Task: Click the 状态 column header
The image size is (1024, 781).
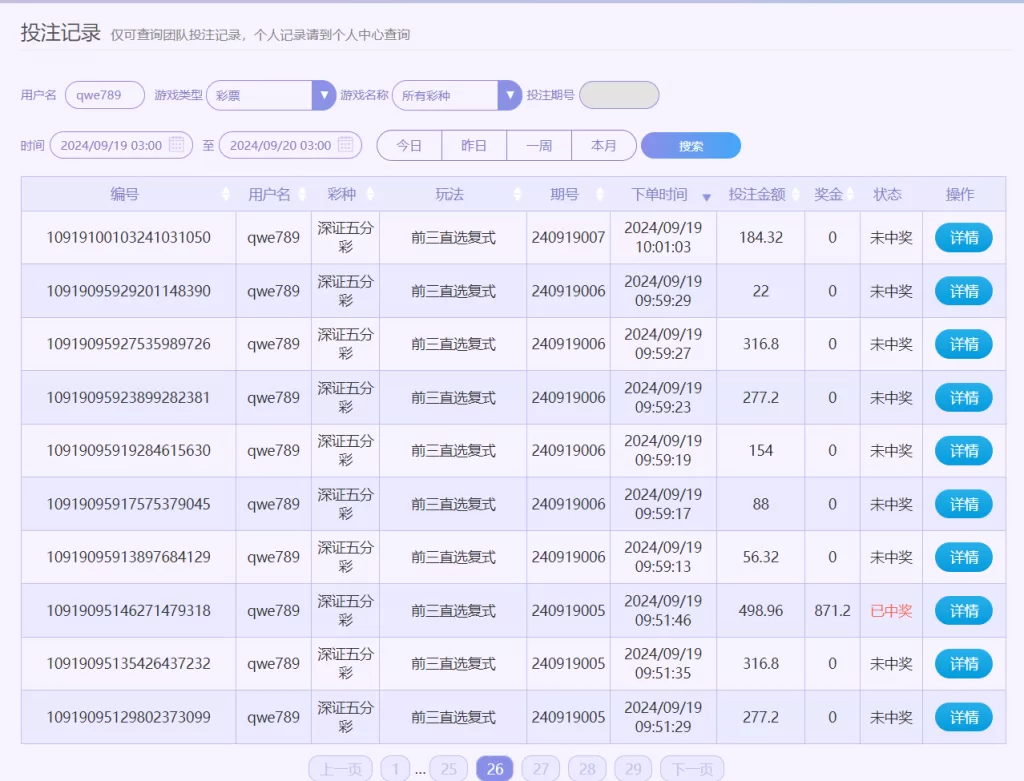Action: [887, 194]
